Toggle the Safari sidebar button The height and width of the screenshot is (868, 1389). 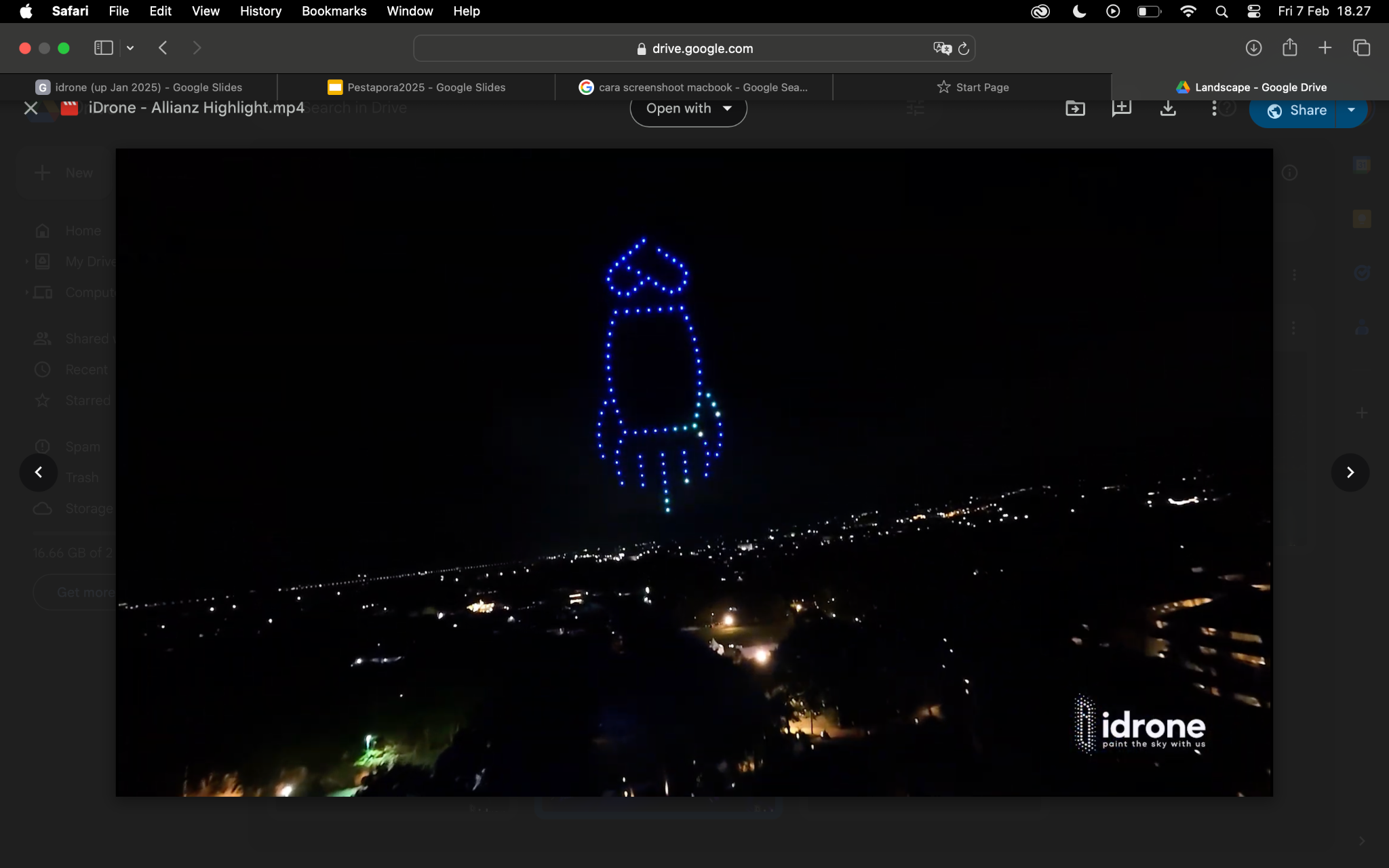(103, 48)
